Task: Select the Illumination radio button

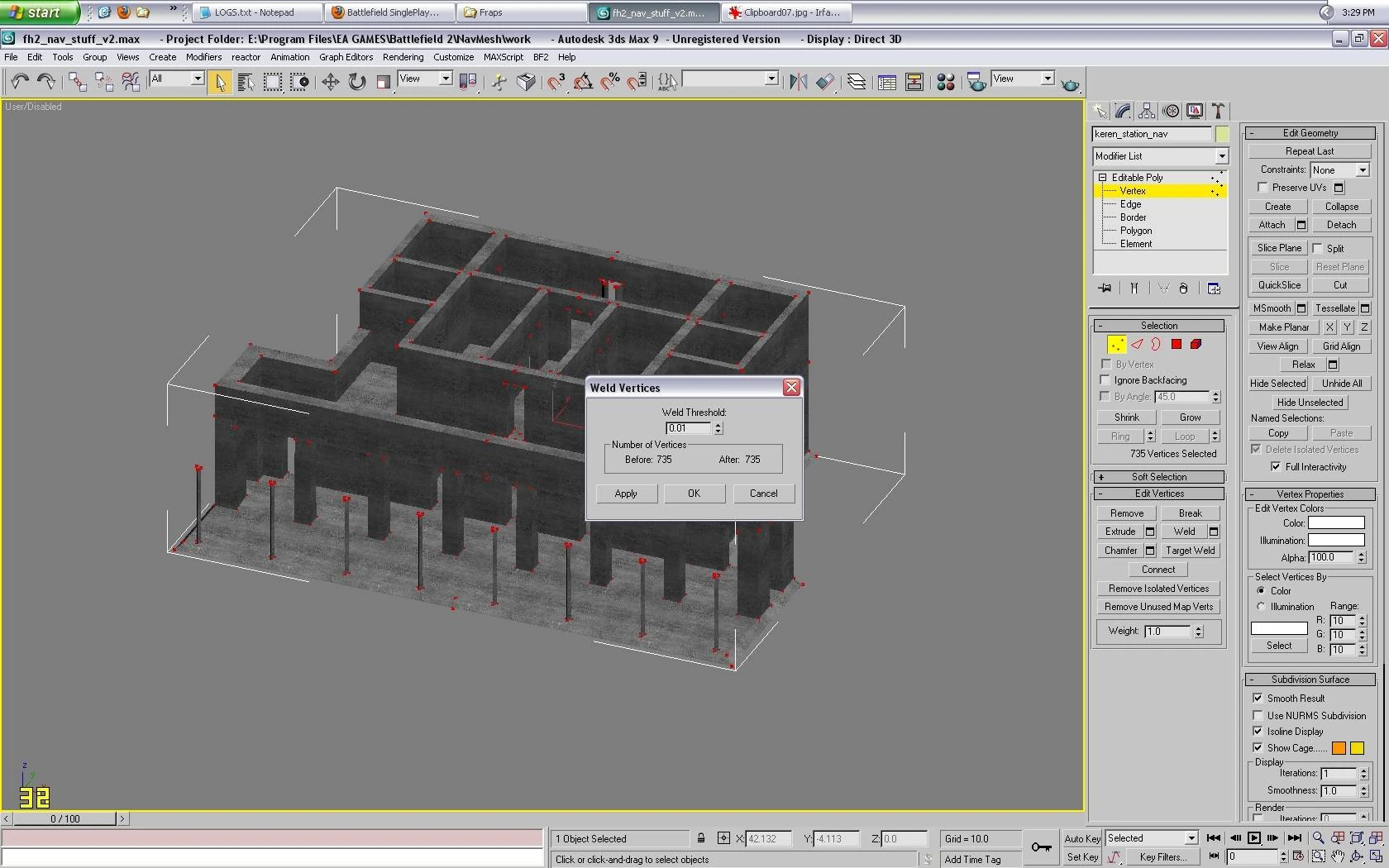Action: [1261, 607]
